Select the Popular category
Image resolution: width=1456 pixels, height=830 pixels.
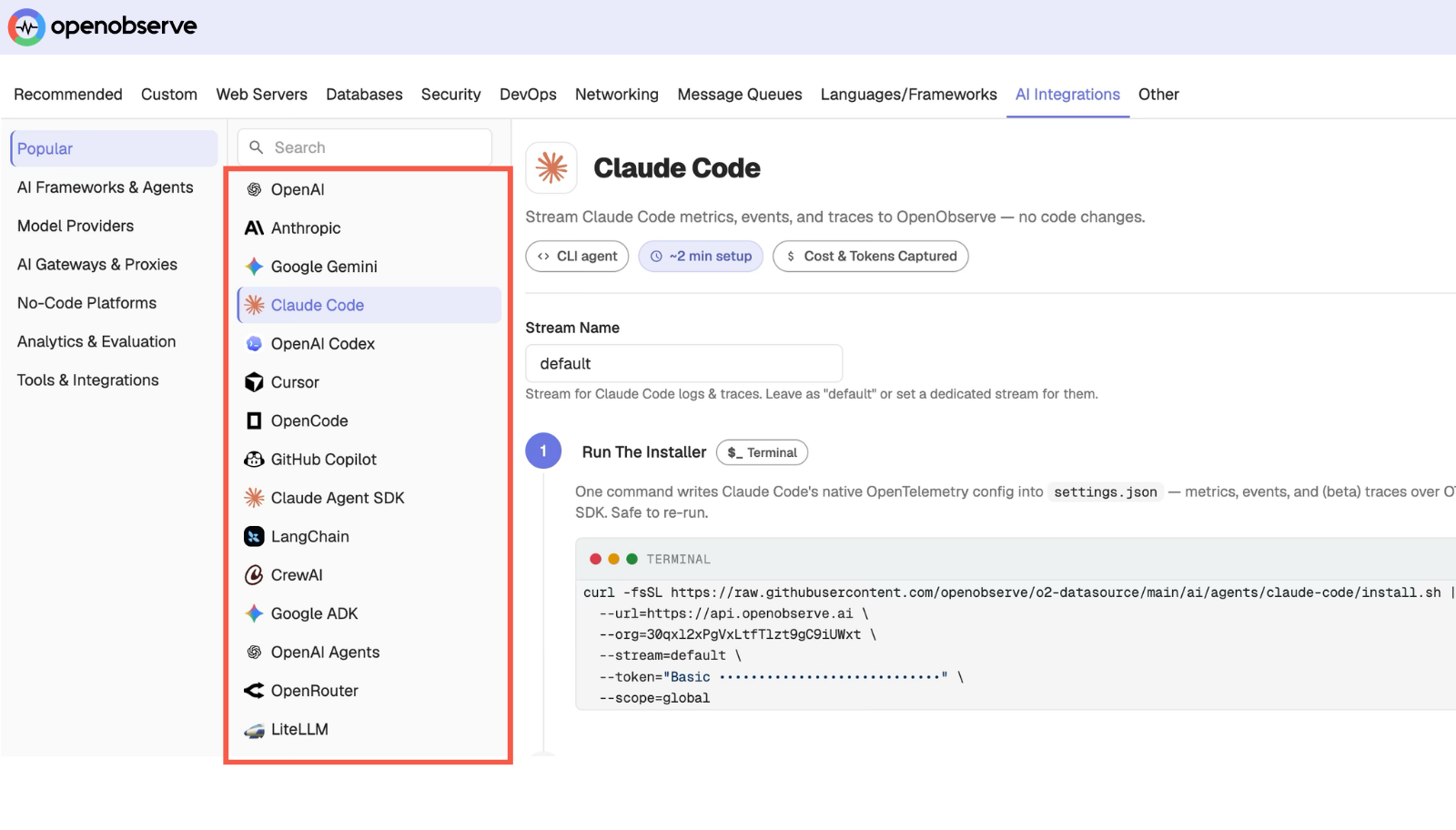[x=114, y=148]
